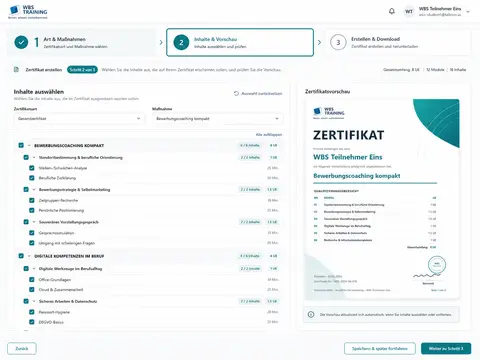
Task: Open the Maßnahme dropdown
Action: (x=218, y=119)
